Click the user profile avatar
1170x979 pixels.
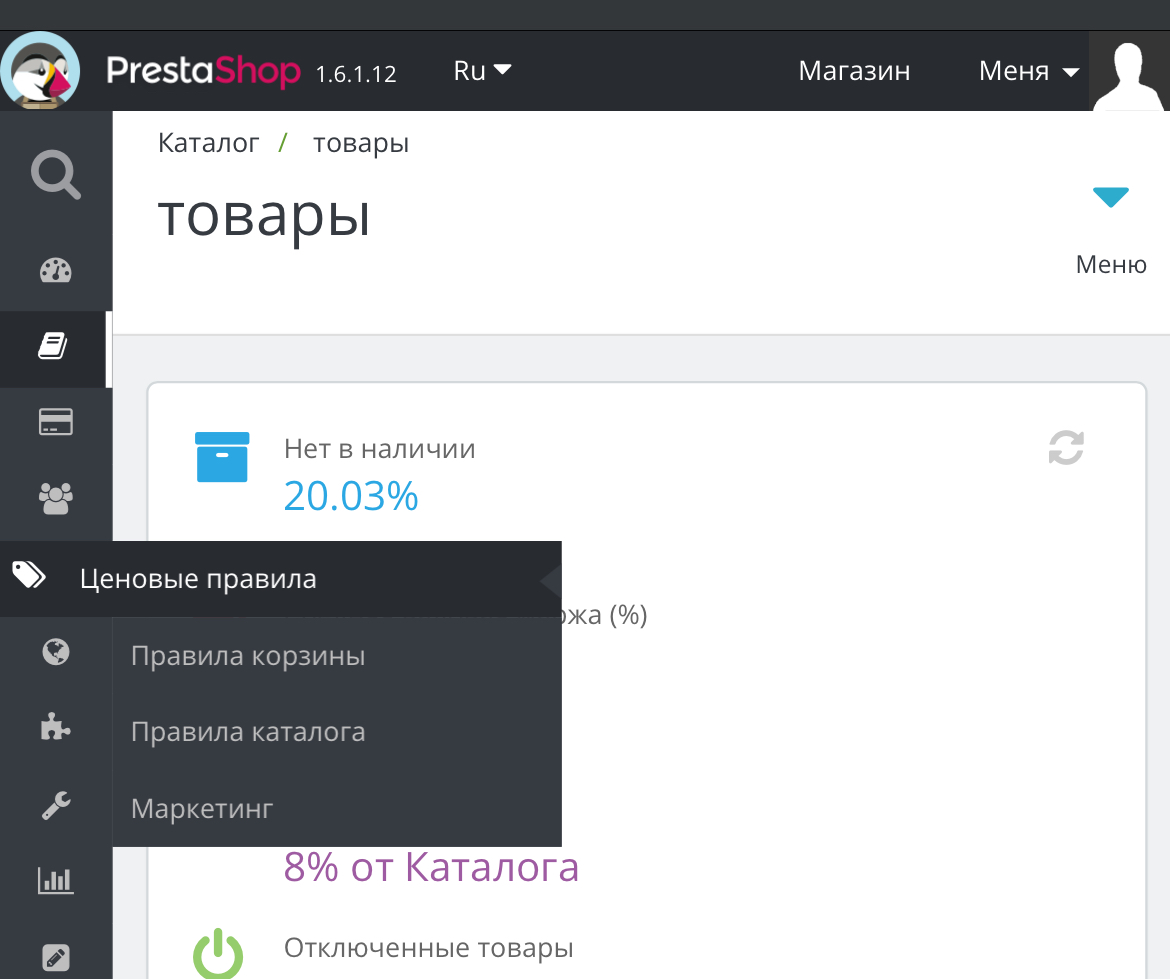click(1130, 72)
